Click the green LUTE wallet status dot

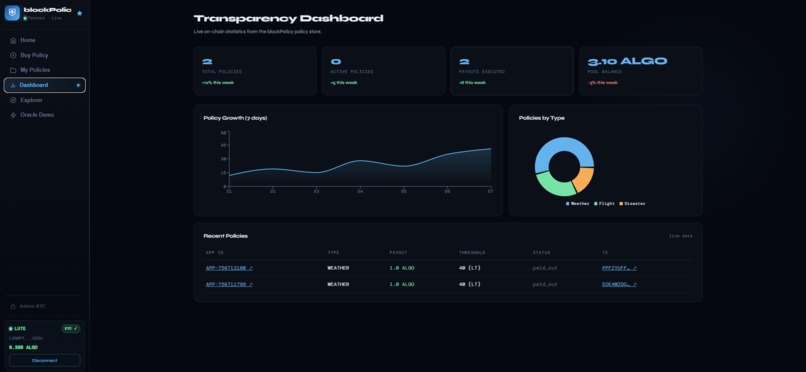coord(11,328)
